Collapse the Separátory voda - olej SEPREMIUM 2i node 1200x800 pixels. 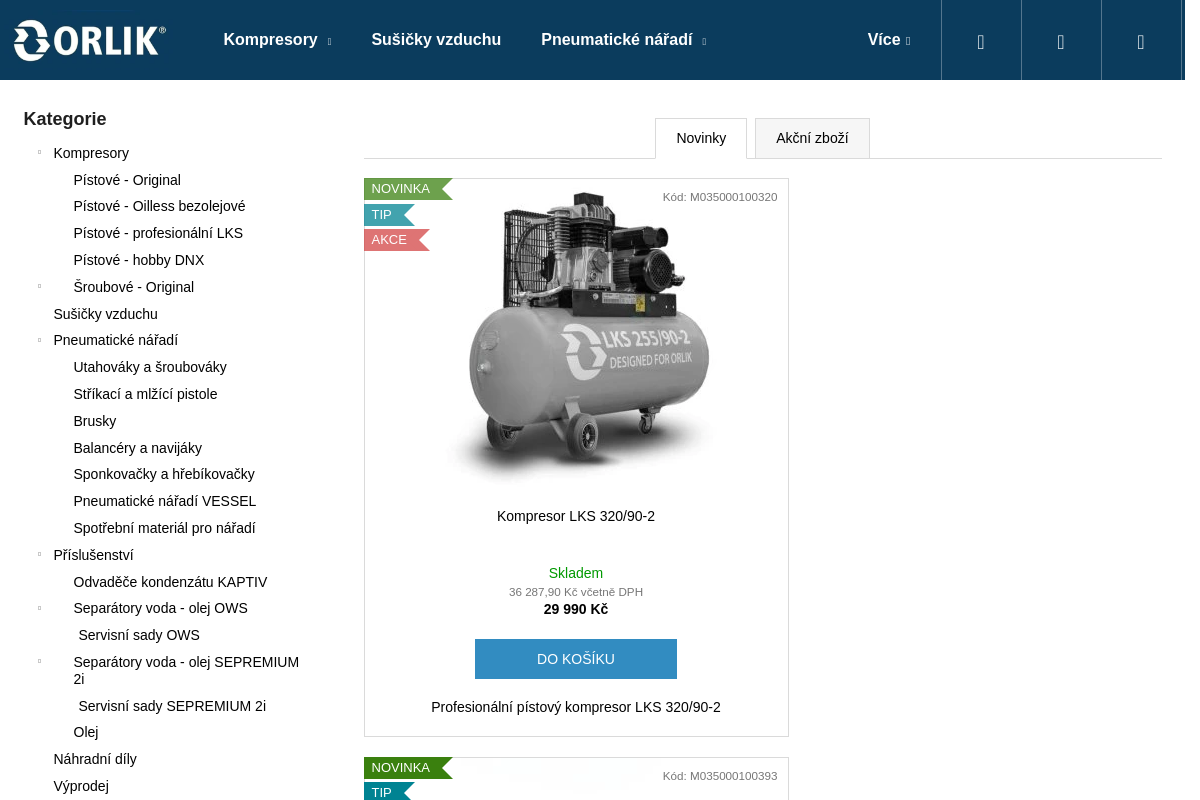(39, 662)
